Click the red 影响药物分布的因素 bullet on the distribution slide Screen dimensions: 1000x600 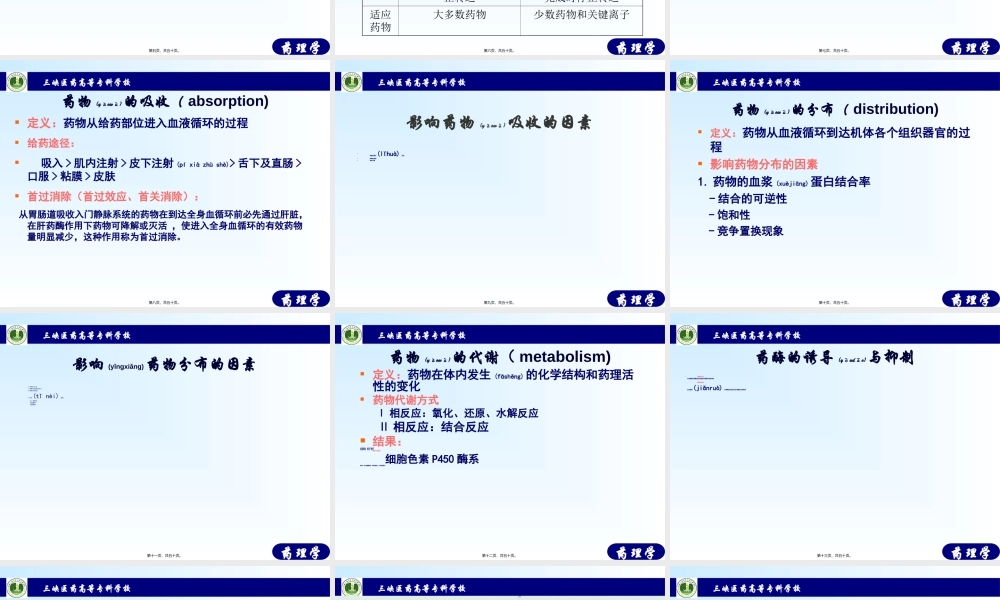point(763,165)
